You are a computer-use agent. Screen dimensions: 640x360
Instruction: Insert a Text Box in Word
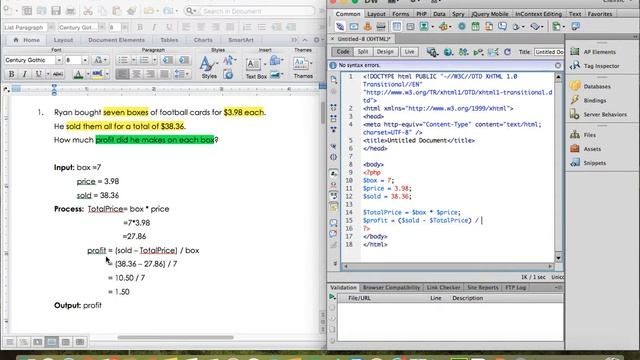(x=256, y=68)
